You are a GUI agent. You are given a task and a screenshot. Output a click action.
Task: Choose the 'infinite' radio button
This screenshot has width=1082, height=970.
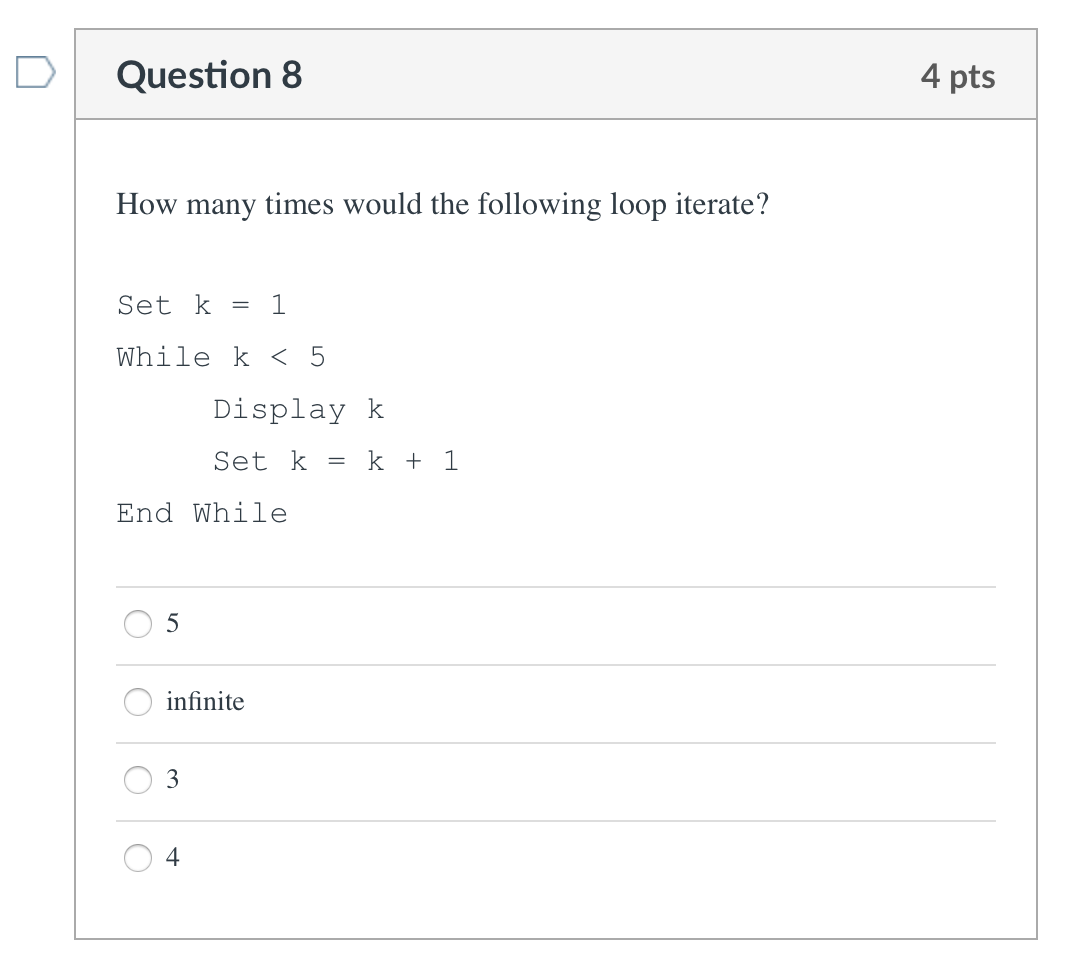138,702
